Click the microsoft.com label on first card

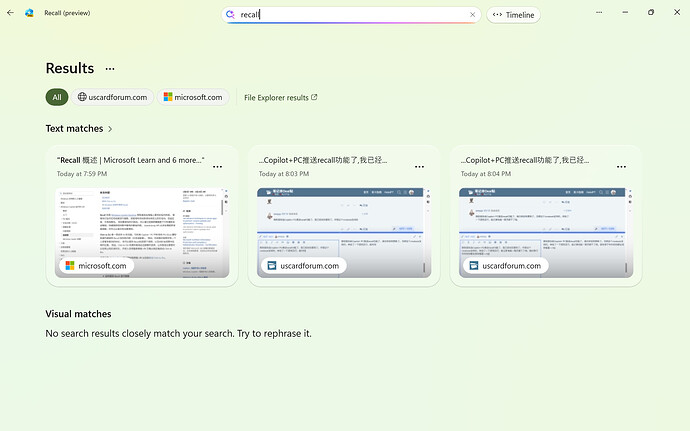[x=96, y=265]
